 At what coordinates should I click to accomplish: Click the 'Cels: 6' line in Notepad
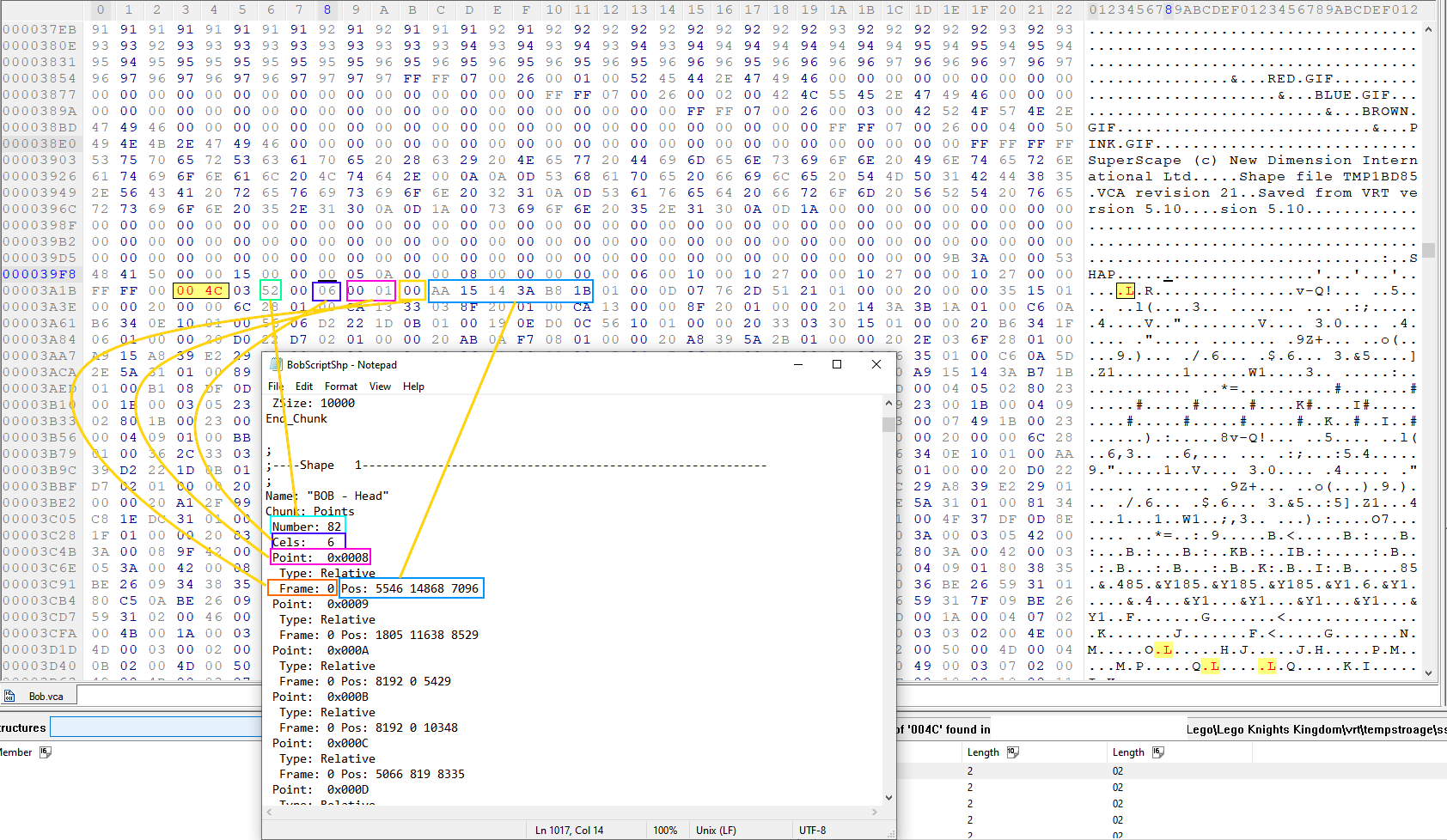pos(303,542)
